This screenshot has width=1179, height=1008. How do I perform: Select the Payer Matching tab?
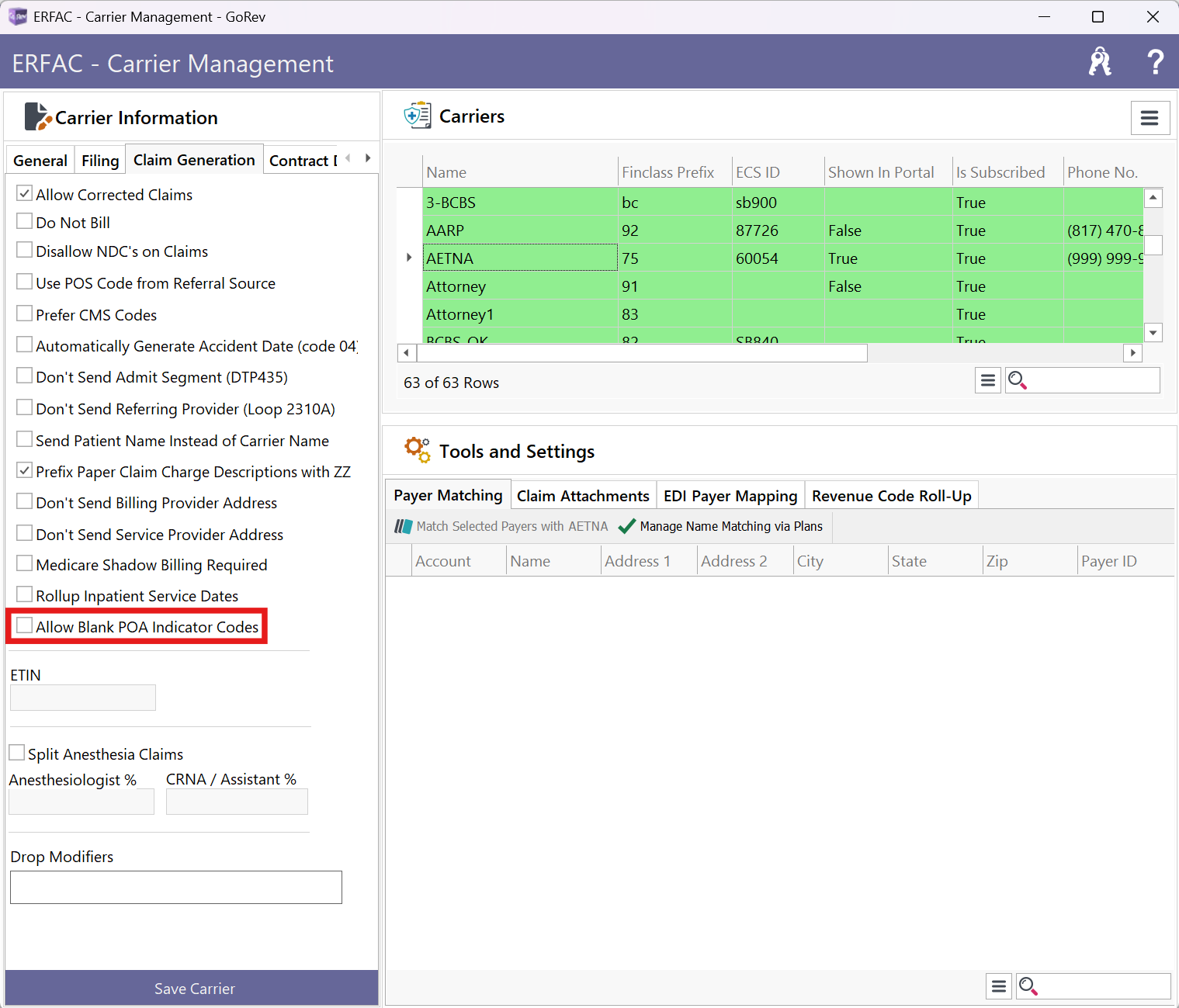click(448, 495)
